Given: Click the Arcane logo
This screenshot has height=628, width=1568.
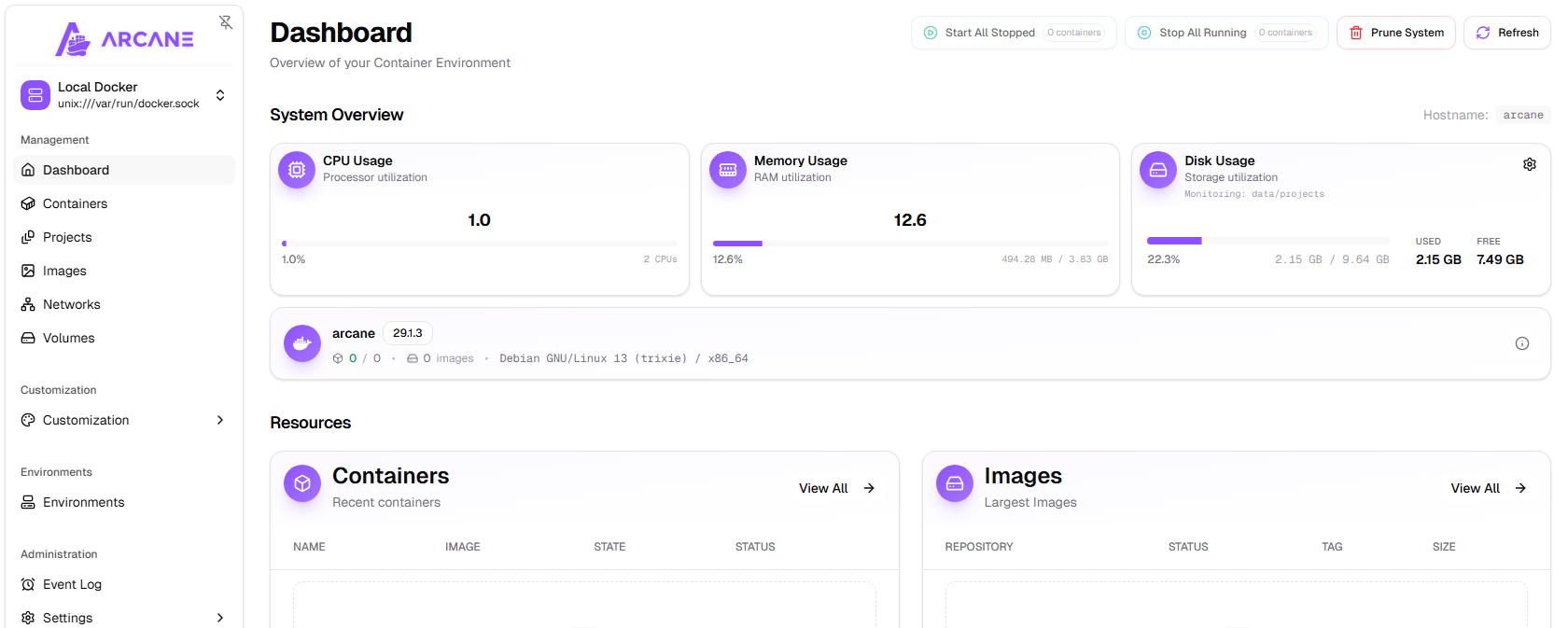Looking at the screenshot, I should coord(125,39).
